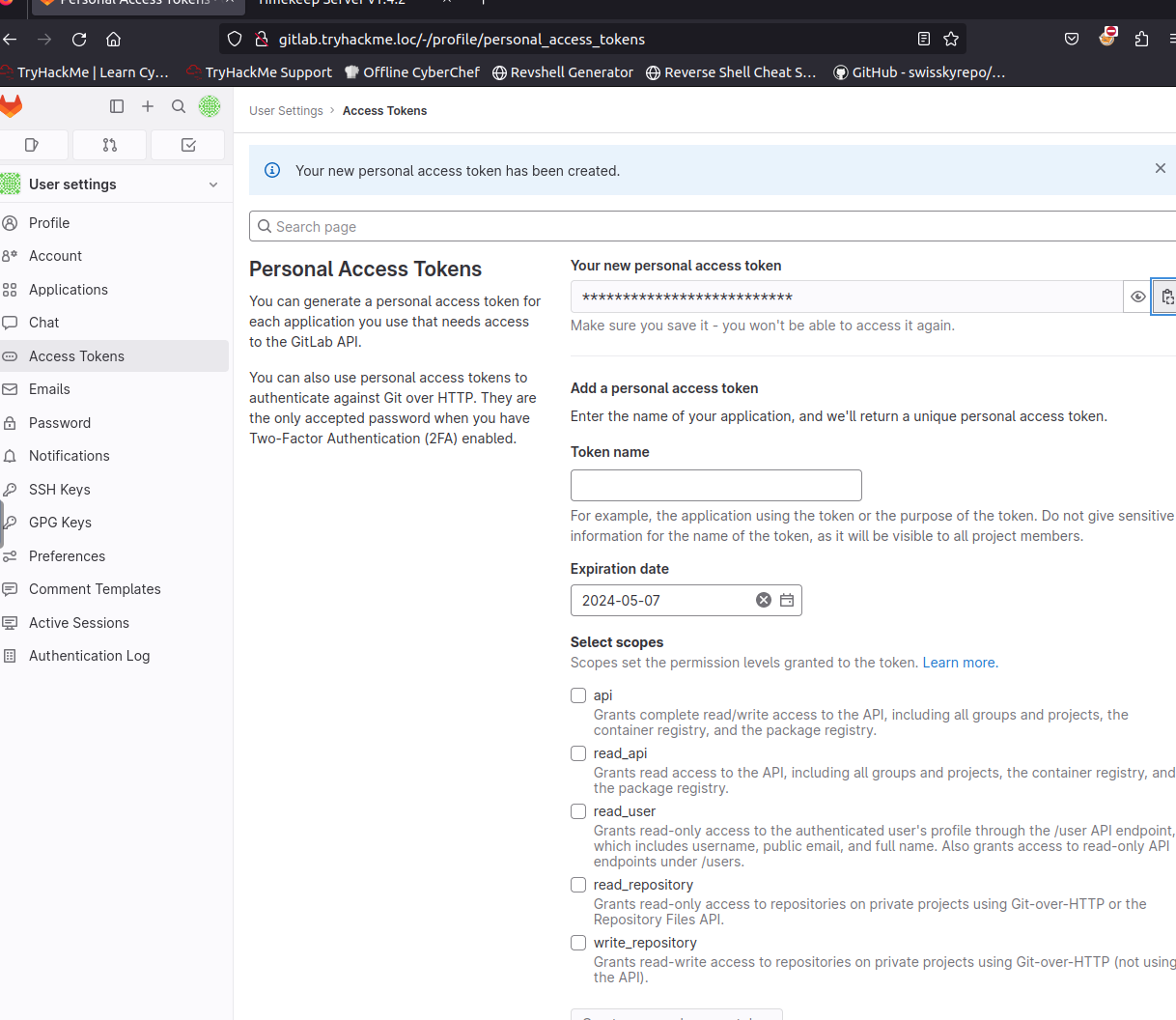Image resolution: width=1176 pixels, height=1020 pixels.
Task: Focus the Token name input field
Action: [716, 485]
